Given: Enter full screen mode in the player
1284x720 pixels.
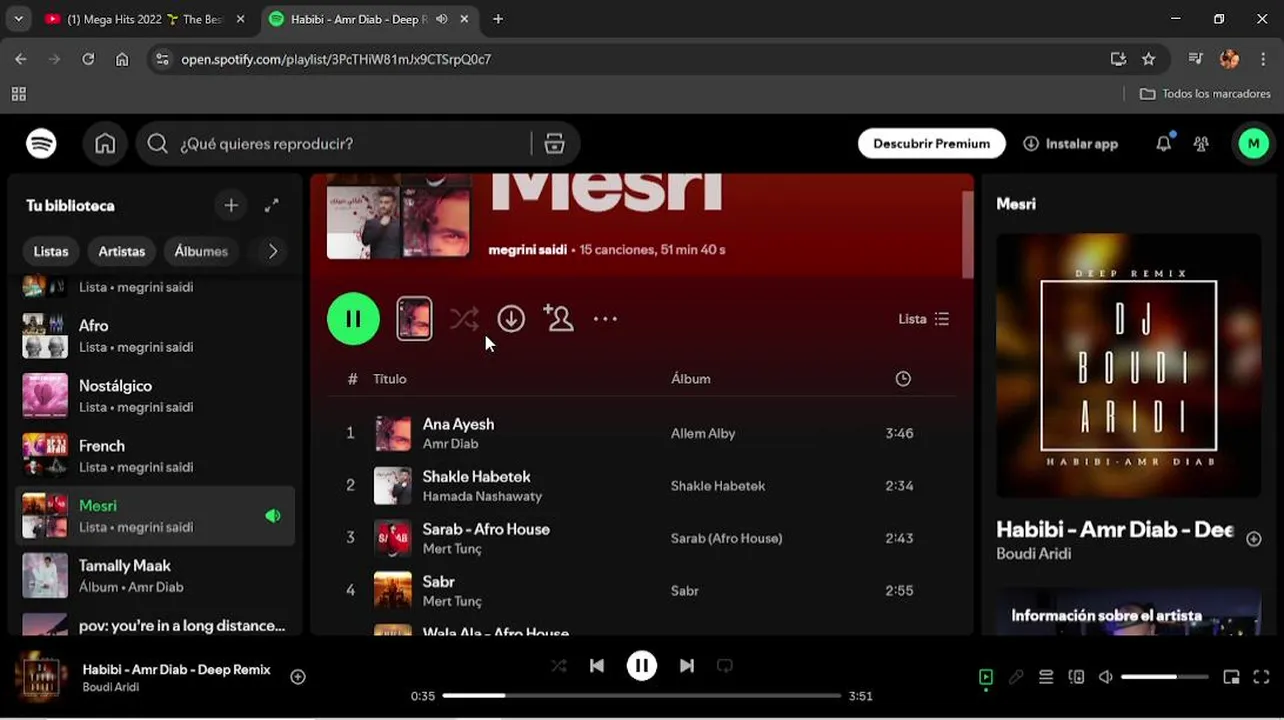Looking at the screenshot, I should tap(1261, 677).
